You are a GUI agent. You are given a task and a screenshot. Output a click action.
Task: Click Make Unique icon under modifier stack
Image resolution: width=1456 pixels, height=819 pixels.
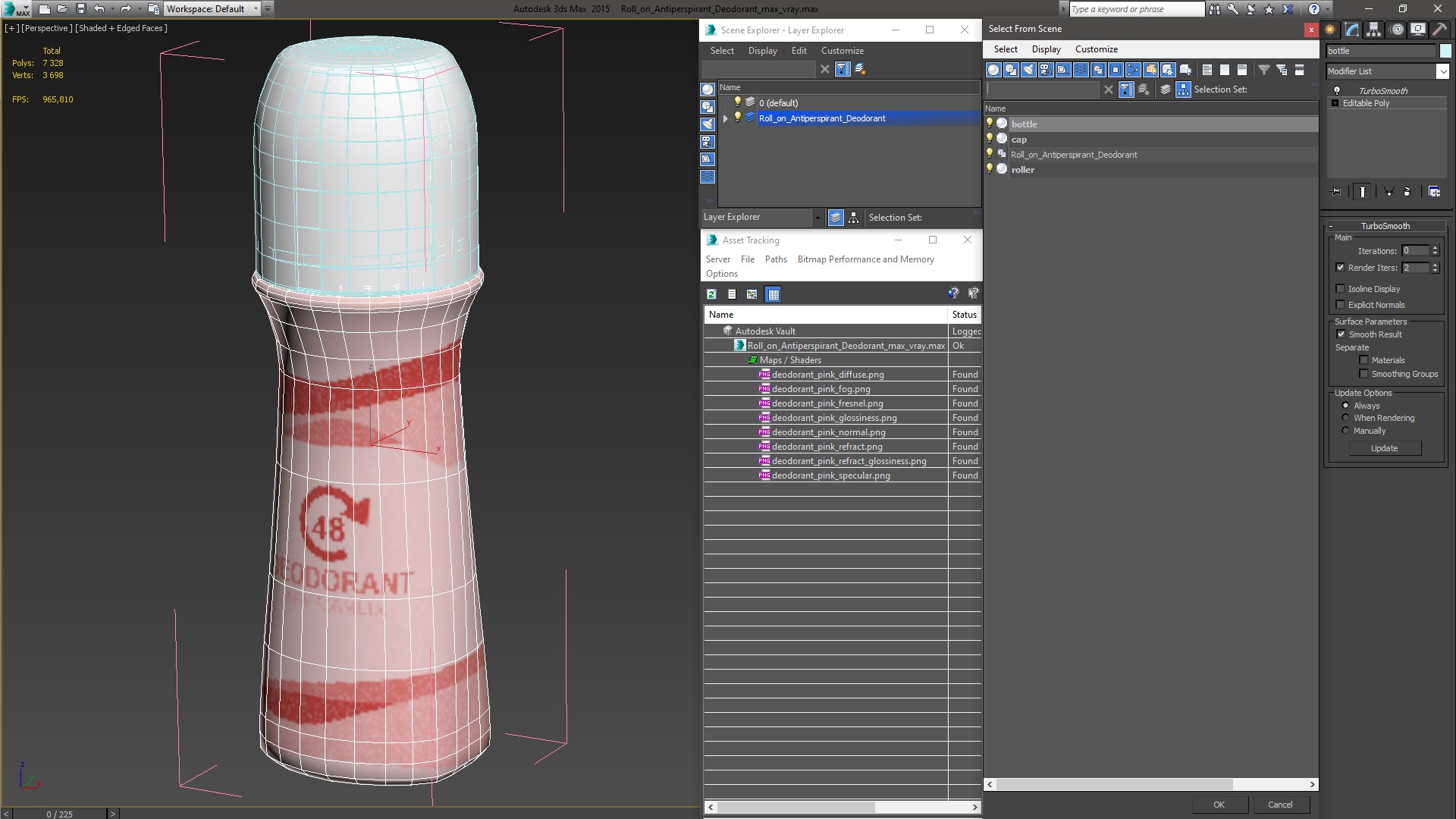[x=1389, y=192]
